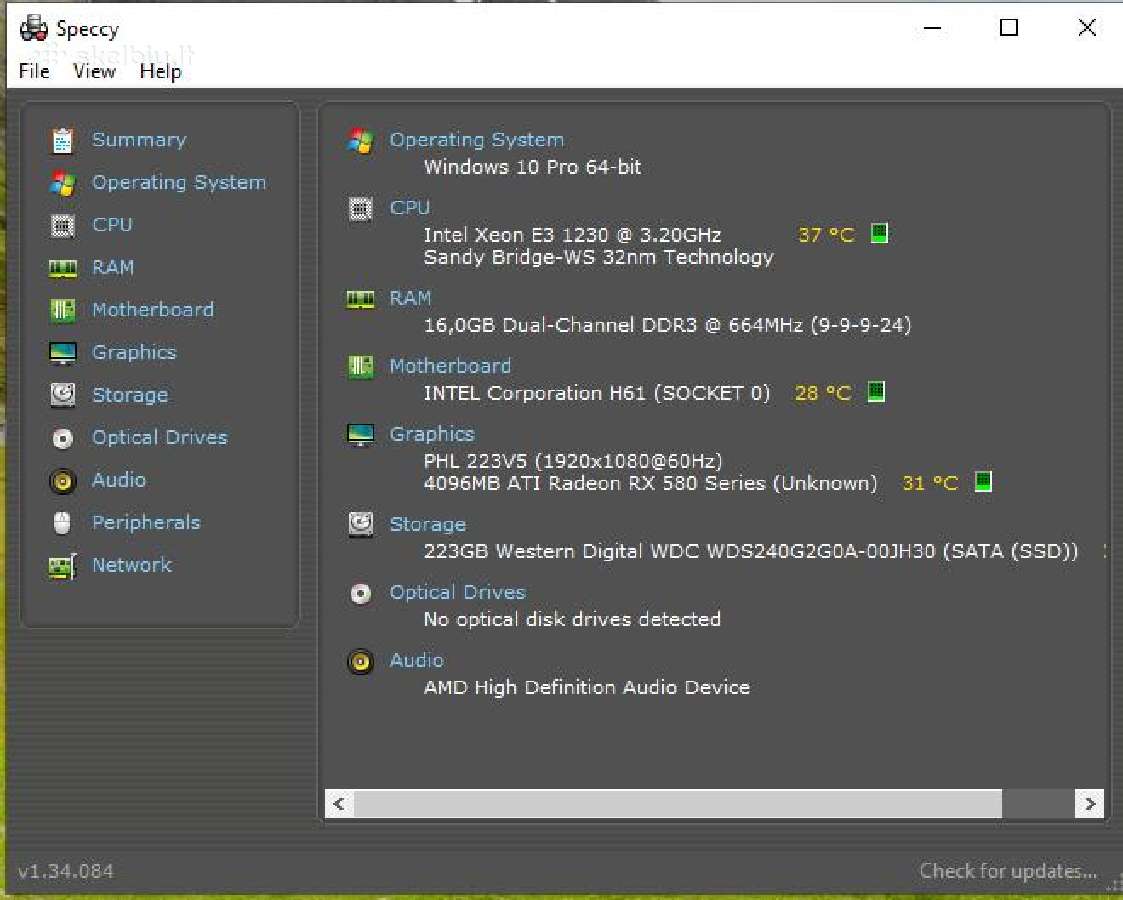
Task: Click the Motherboard icon in summary panel
Action: [x=360, y=367]
